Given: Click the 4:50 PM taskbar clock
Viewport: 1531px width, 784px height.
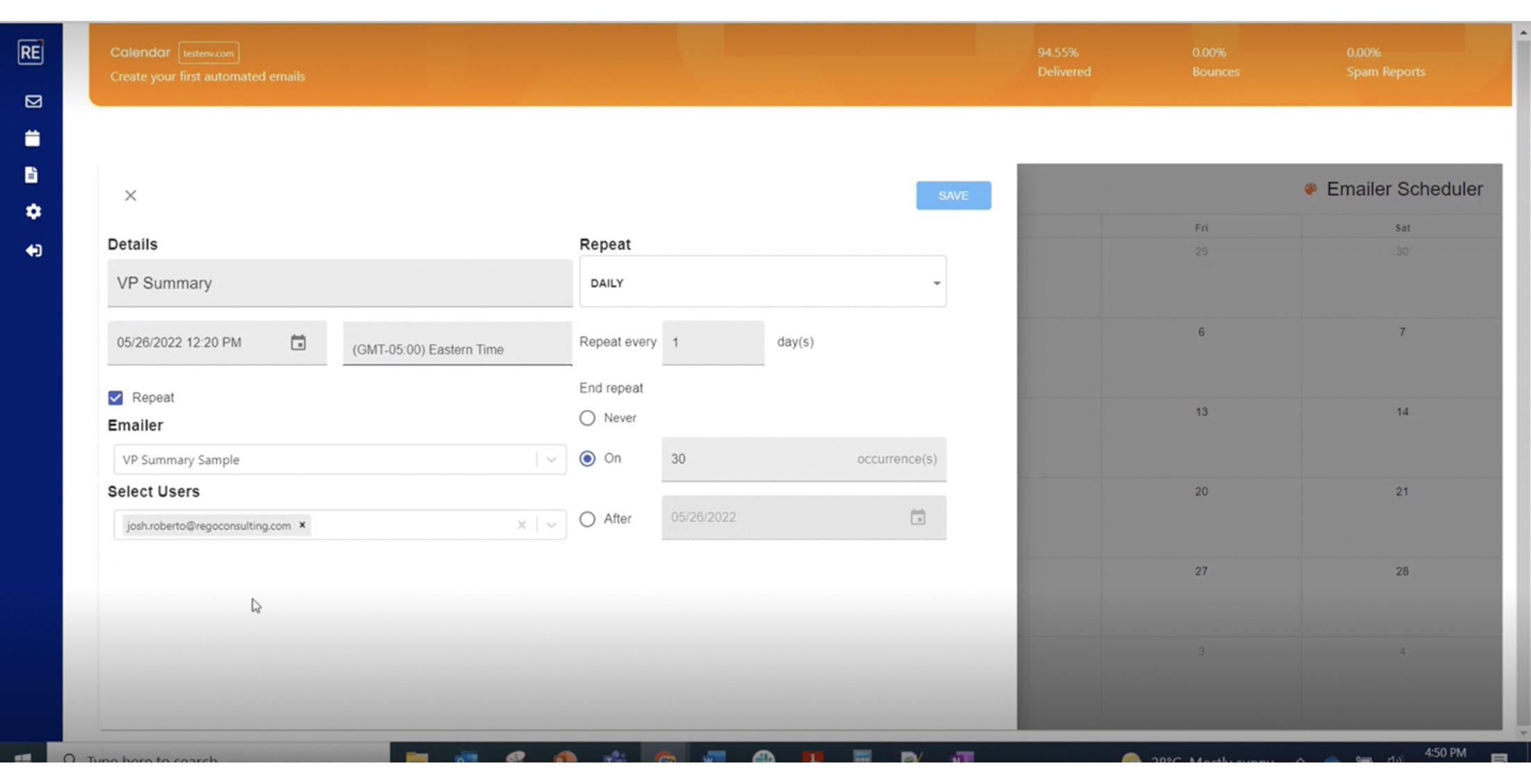Looking at the screenshot, I should (x=1445, y=753).
